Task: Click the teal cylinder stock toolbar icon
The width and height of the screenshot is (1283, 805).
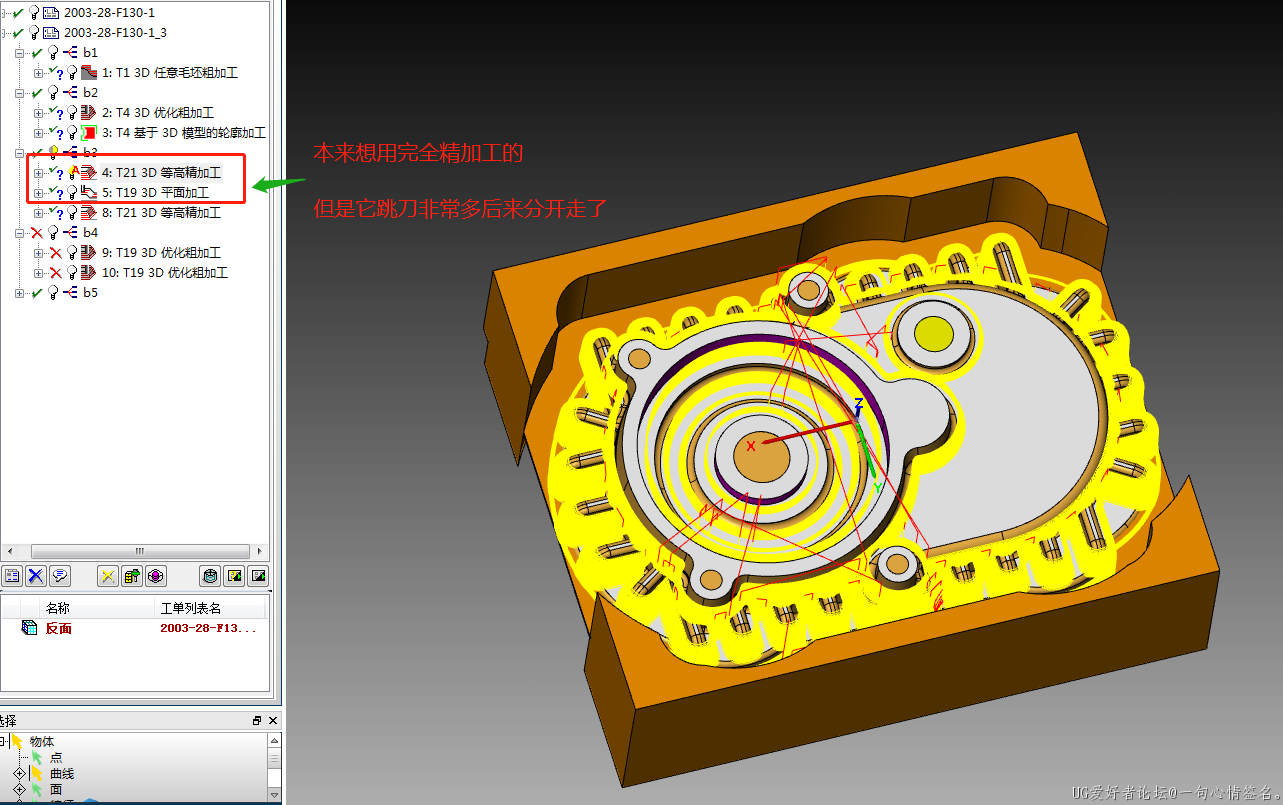Action: tap(210, 576)
